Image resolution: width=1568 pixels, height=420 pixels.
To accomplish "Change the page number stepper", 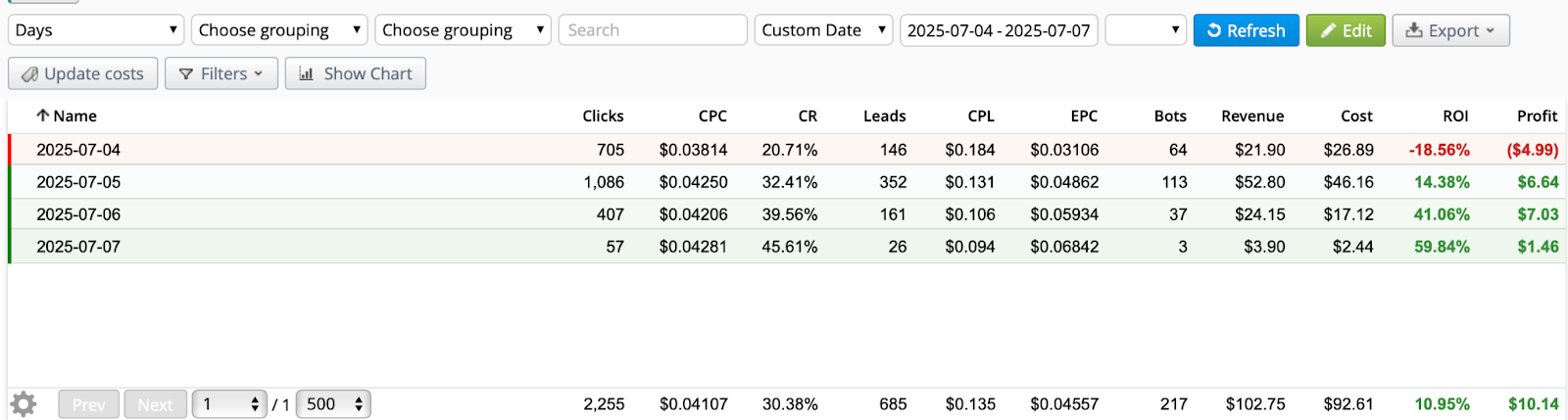I will 229,403.
